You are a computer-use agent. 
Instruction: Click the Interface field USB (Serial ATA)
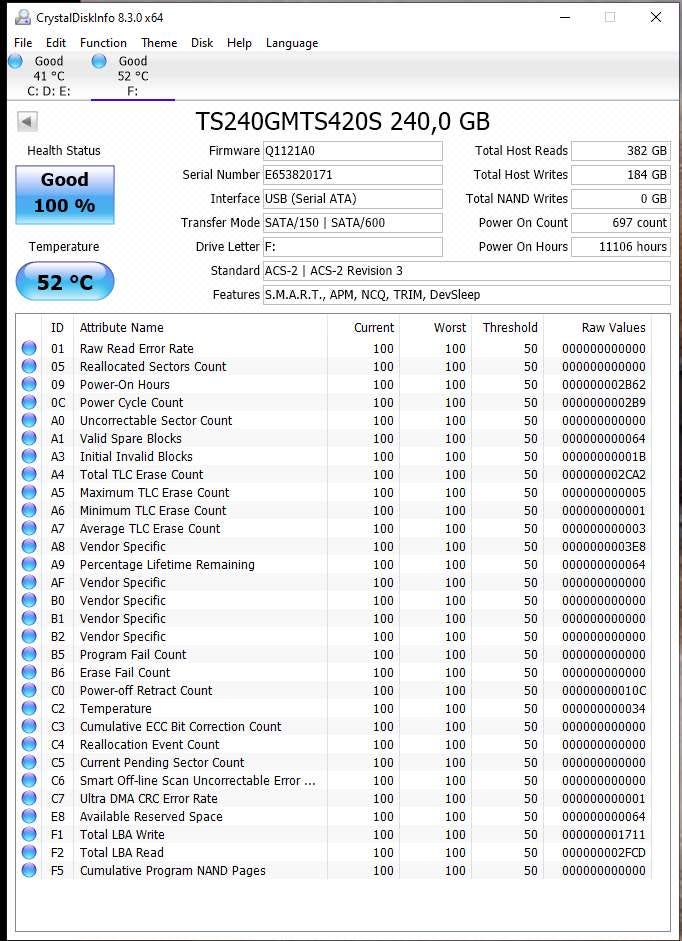[353, 199]
